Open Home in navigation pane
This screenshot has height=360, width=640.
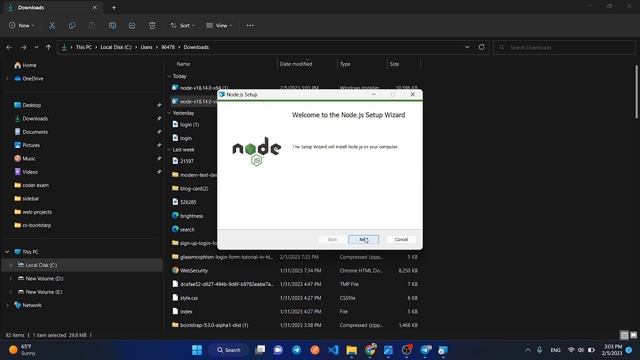pyautogui.click(x=25, y=65)
